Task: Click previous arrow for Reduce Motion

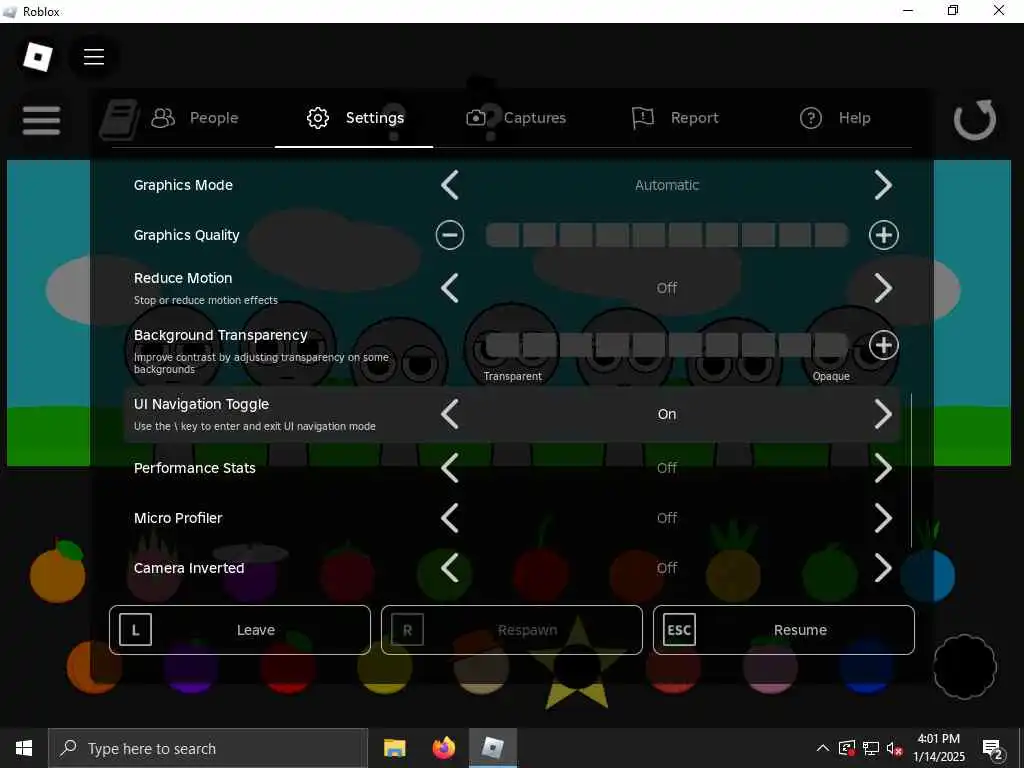Action: click(x=450, y=288)
